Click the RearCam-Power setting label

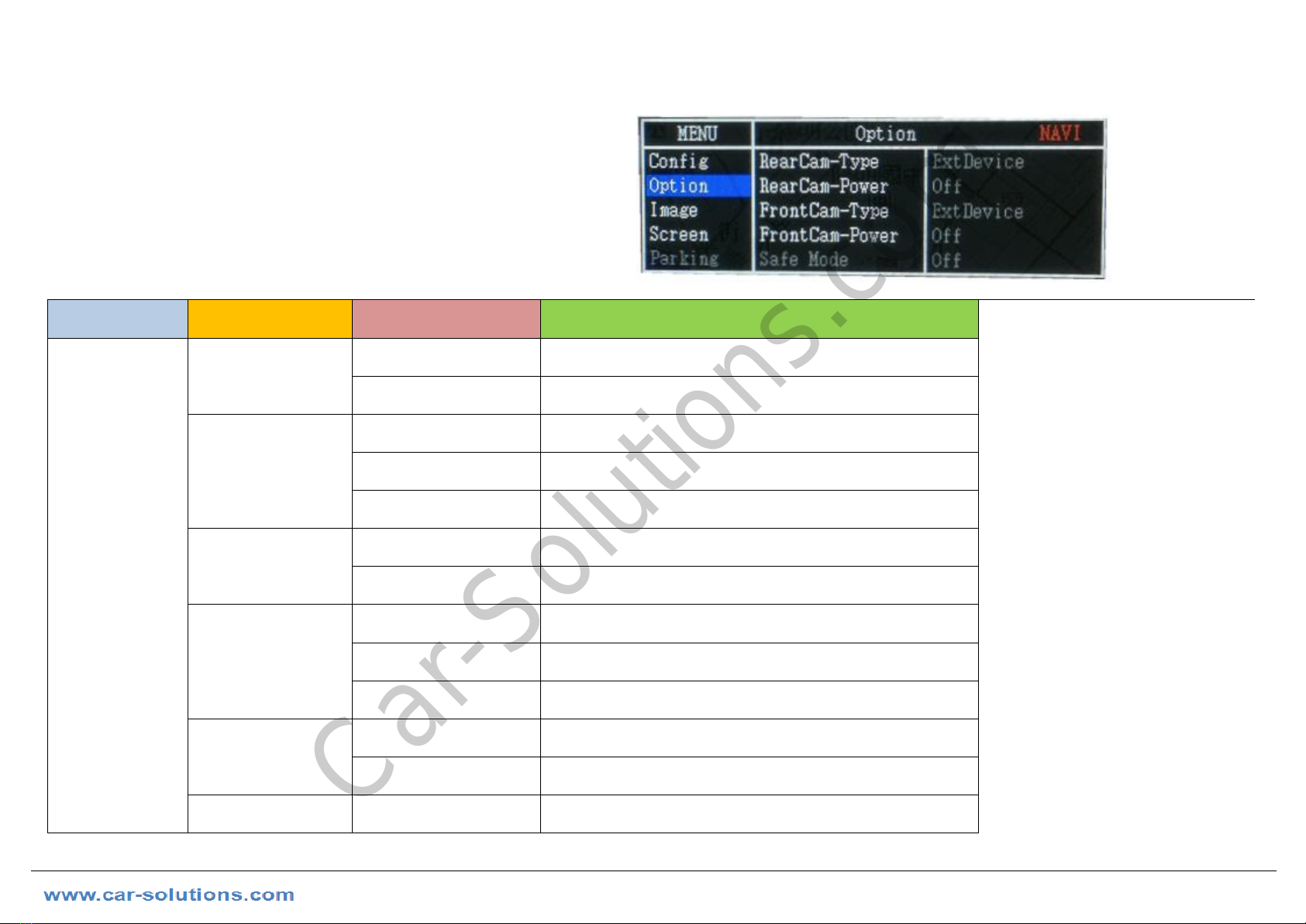pyautogui.click(x=823, y=186)
